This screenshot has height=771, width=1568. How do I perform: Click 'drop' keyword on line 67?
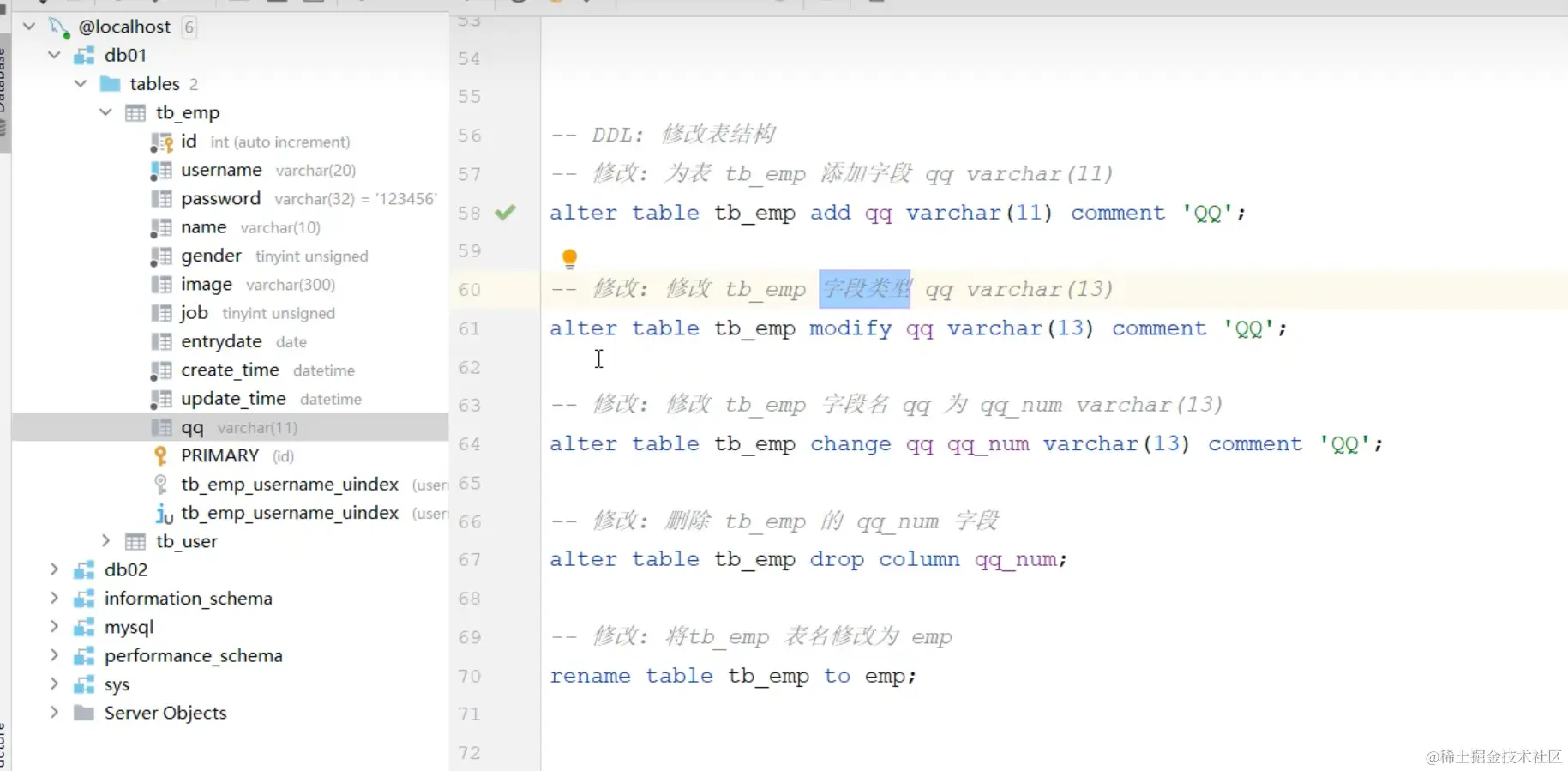[x=837, y=559]
